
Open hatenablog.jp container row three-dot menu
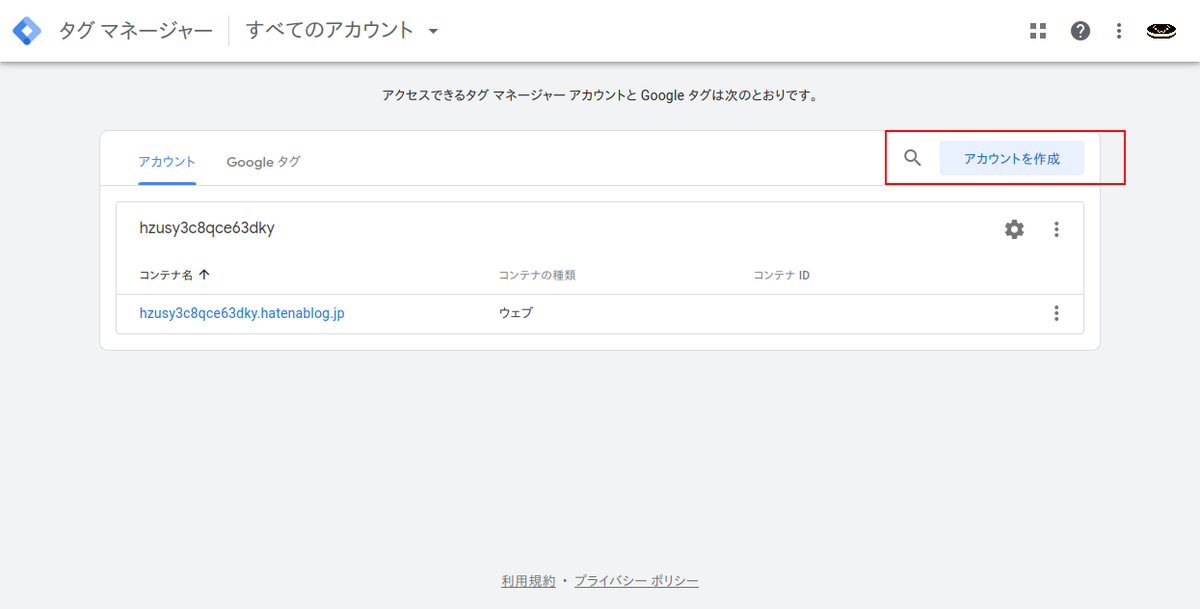tap(1056, 313)
